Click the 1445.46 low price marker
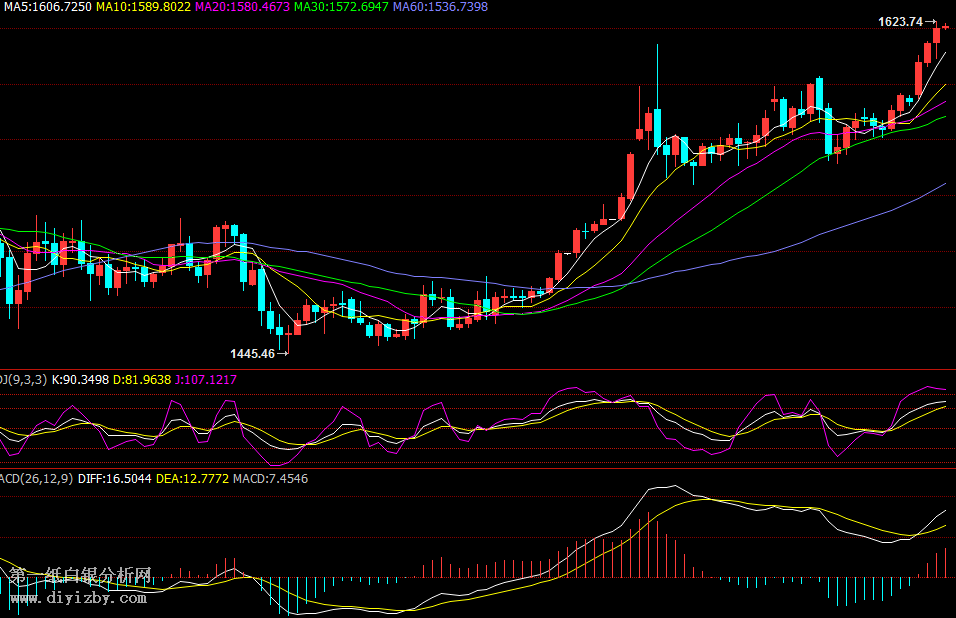This screenshot has width=956, height=618. pyautogui.click(x=252, y=353)
